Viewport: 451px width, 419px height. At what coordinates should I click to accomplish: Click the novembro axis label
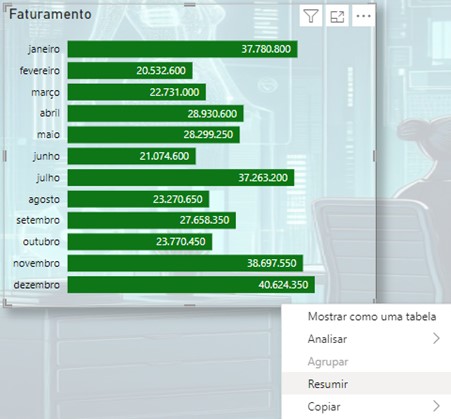[36, 263]
